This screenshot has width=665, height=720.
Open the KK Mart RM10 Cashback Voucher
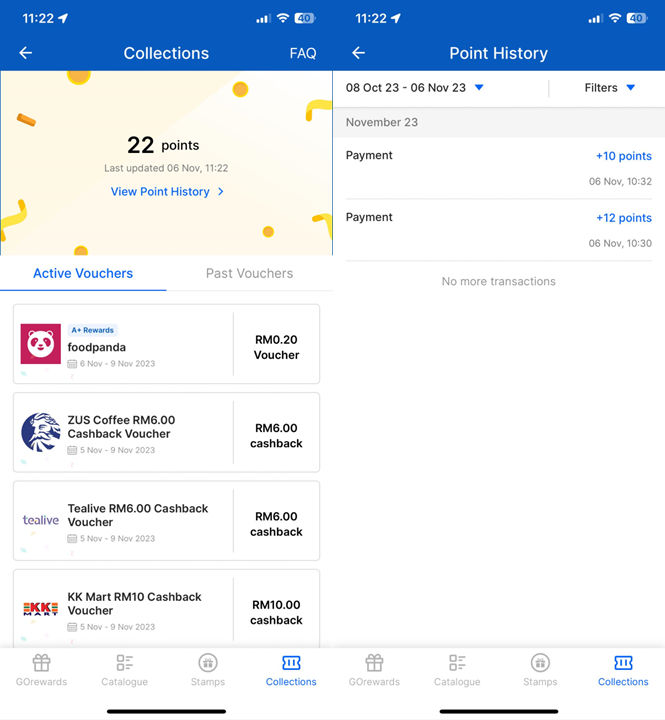166,608
